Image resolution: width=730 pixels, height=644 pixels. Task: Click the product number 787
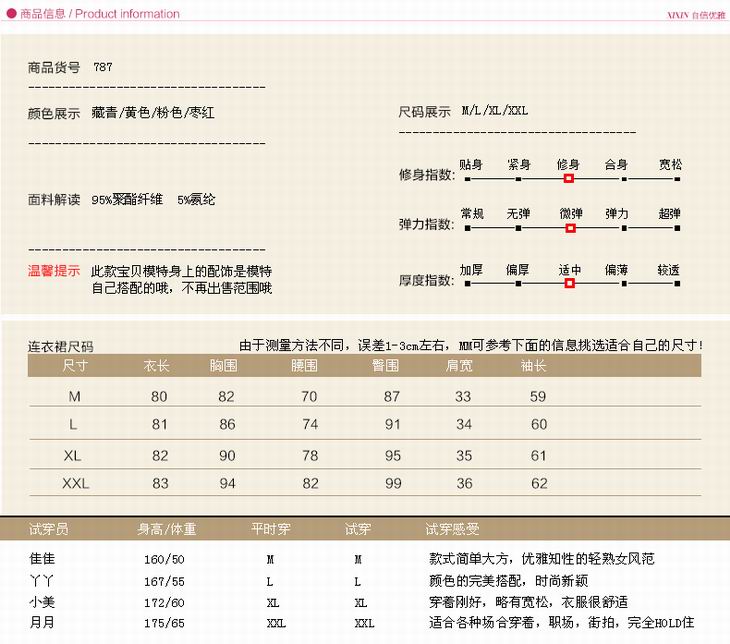(102, 67)
